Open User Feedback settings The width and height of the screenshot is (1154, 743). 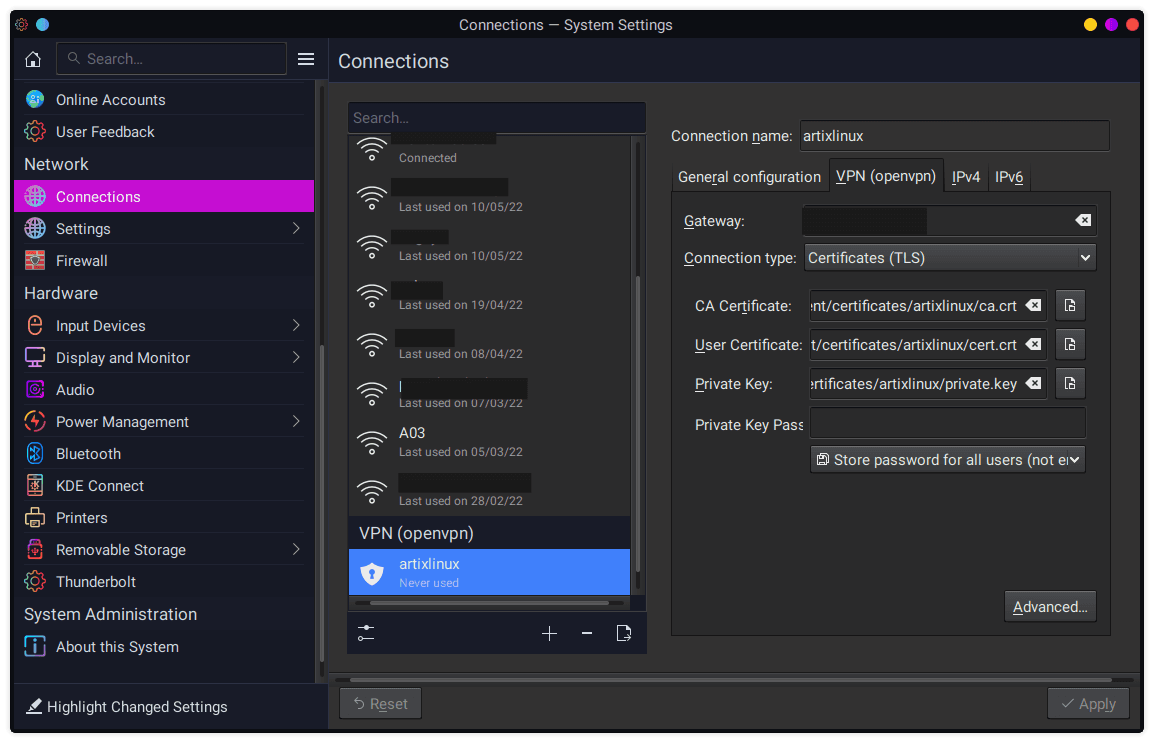[x=165, y=132]
